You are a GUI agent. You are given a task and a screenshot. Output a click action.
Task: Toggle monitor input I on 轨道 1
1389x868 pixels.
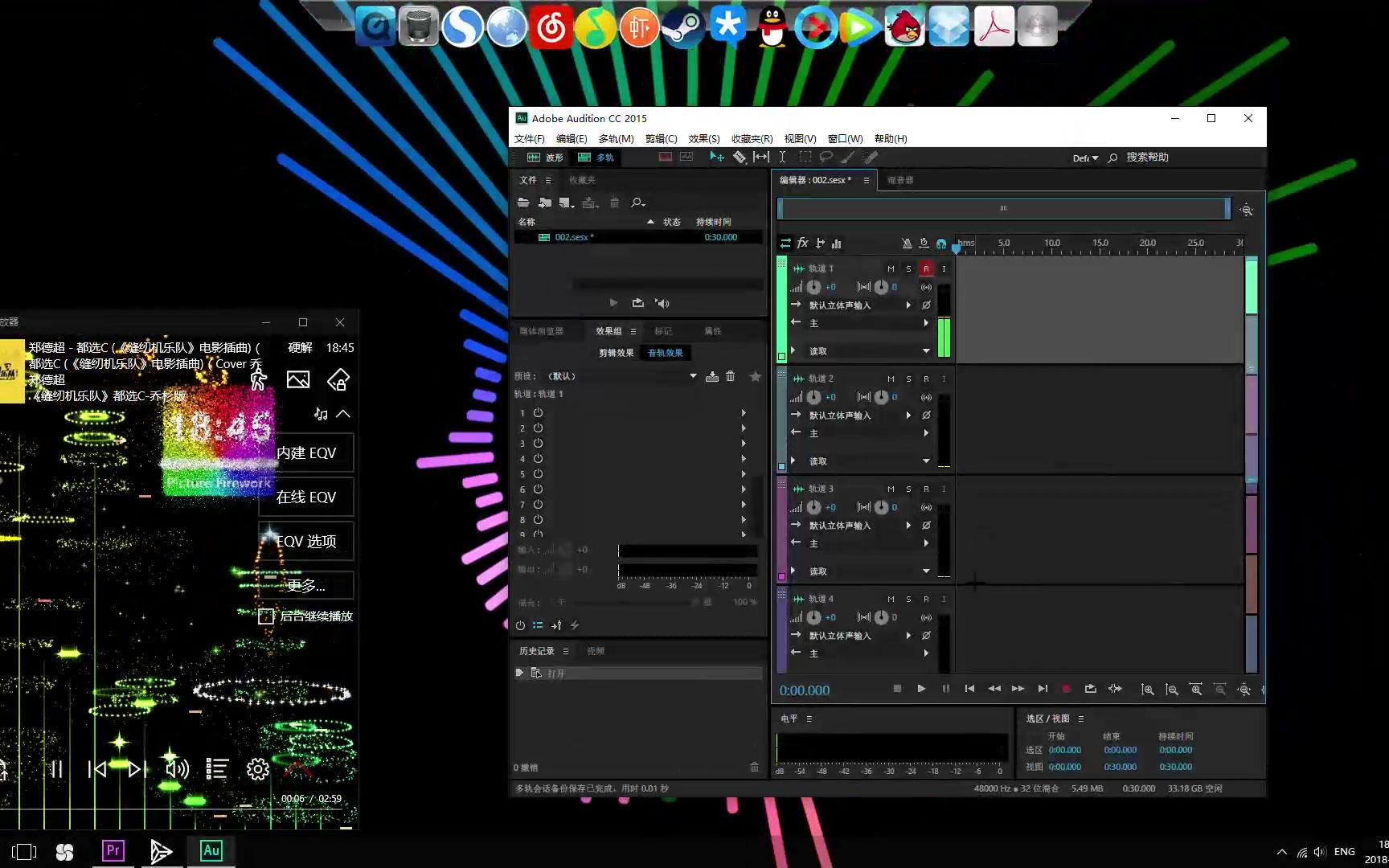click(x=944, y=268)
